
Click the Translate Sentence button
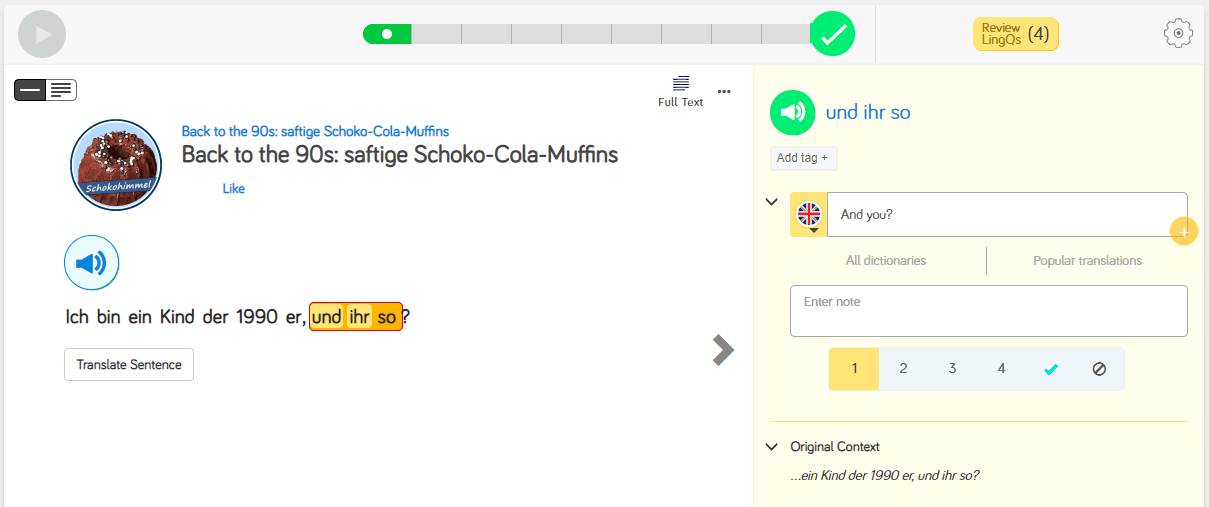[129, 365]
